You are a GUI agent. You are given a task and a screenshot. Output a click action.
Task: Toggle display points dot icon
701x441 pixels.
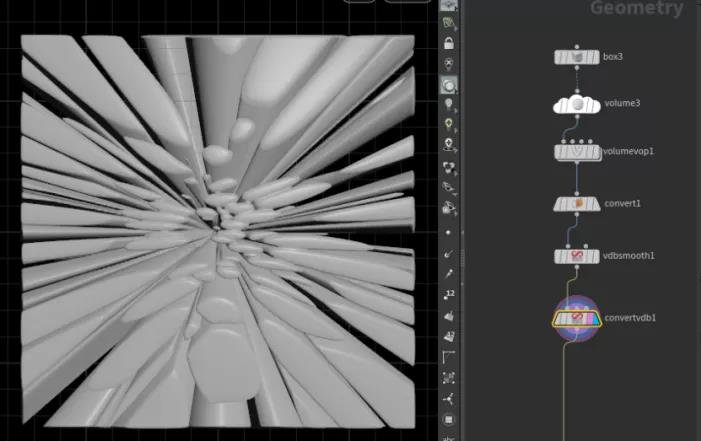coord(448,232)
